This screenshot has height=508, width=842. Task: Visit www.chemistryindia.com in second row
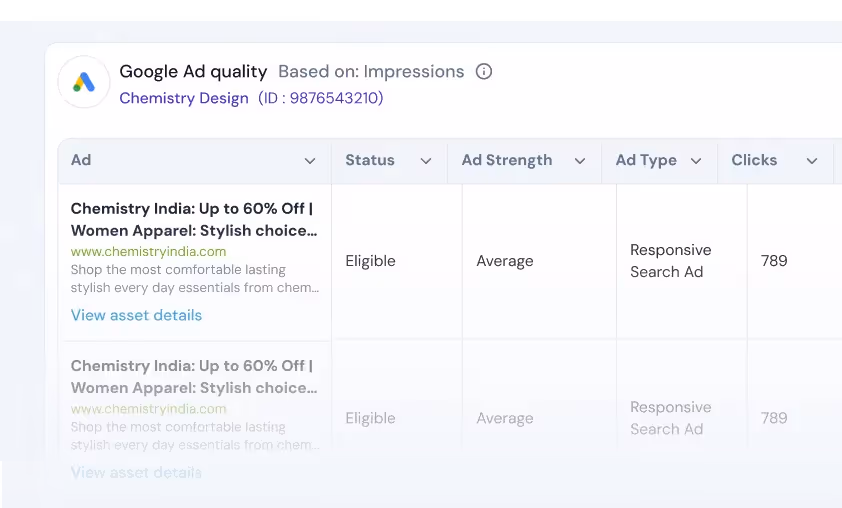click(148, 409)
